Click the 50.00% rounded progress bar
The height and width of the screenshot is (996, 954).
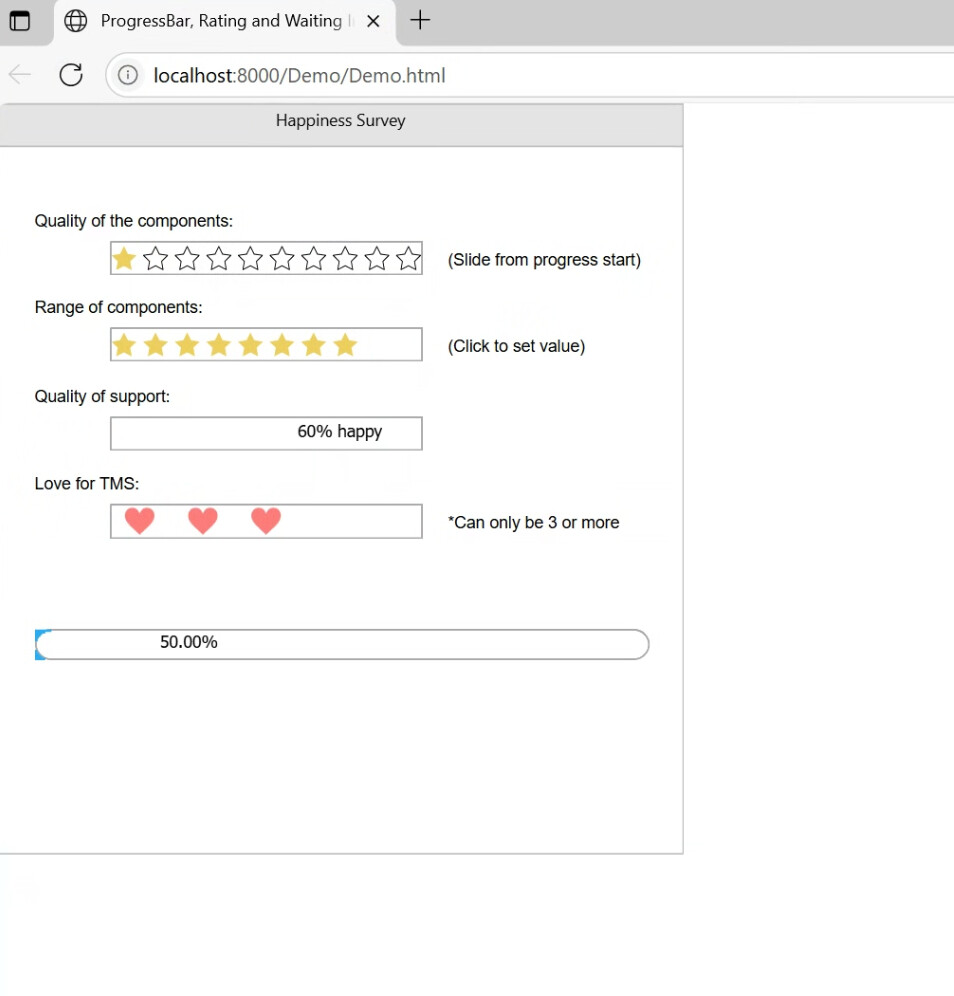click(342, 644)
